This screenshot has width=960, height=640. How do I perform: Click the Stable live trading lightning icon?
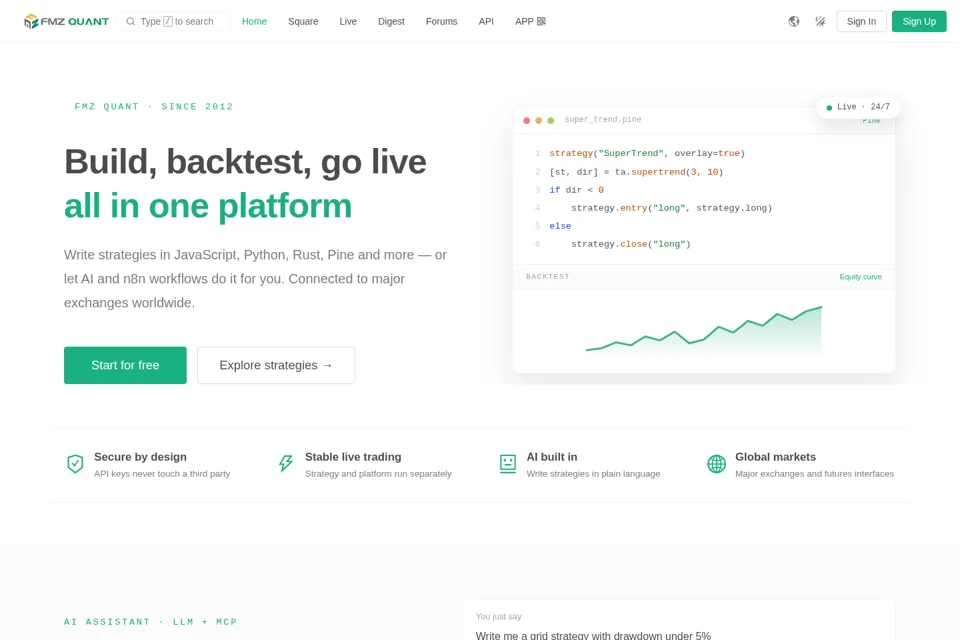click(x=286, y=464)
